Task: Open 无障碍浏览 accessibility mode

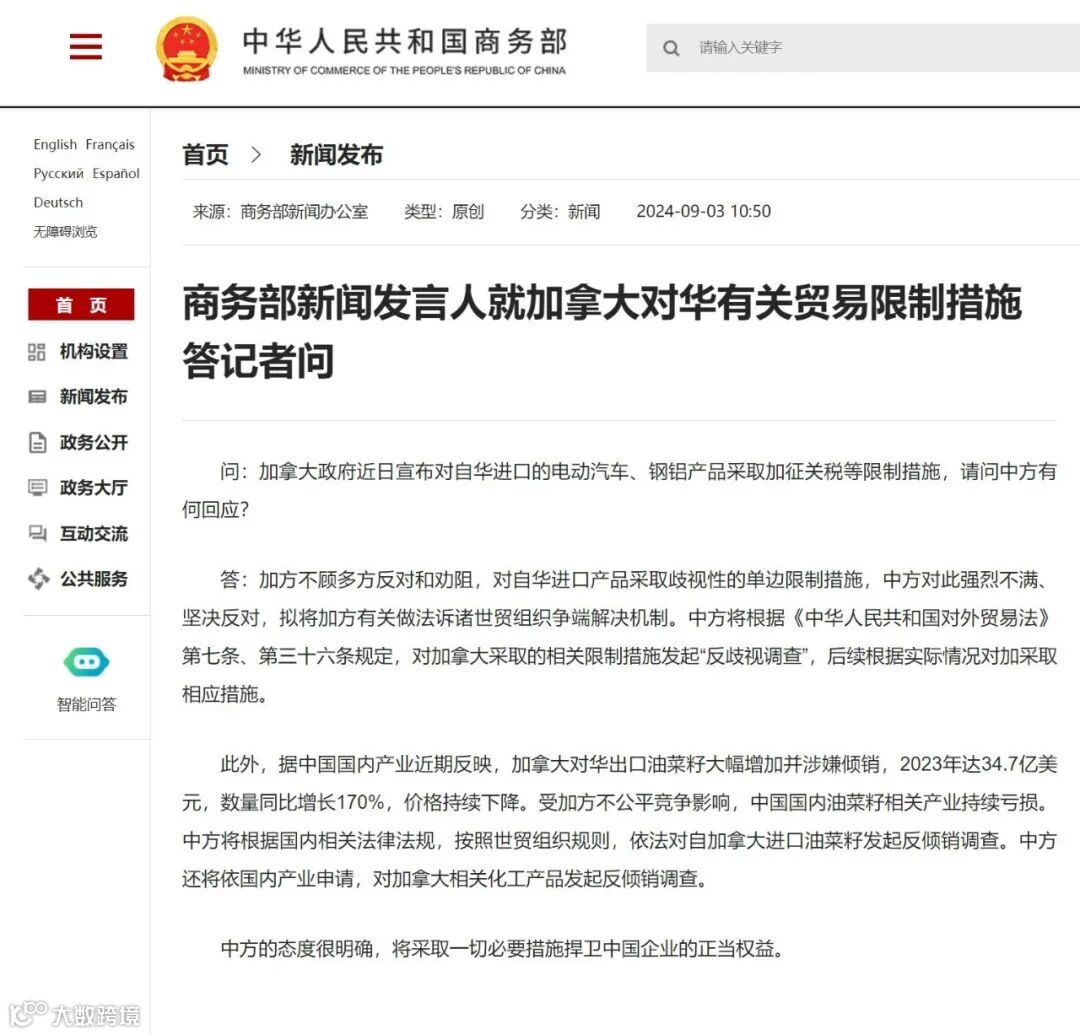Action: tap(65, 231)
